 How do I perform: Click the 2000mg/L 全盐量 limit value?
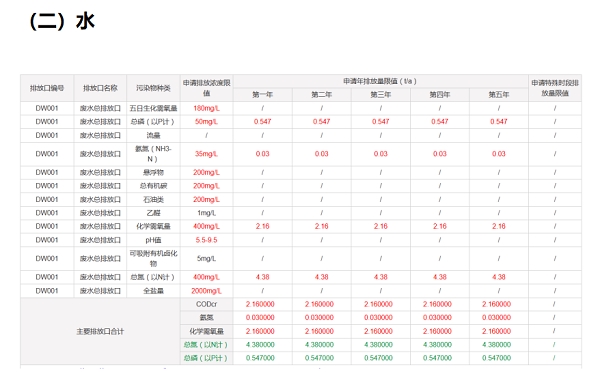(x=206, y=291)
